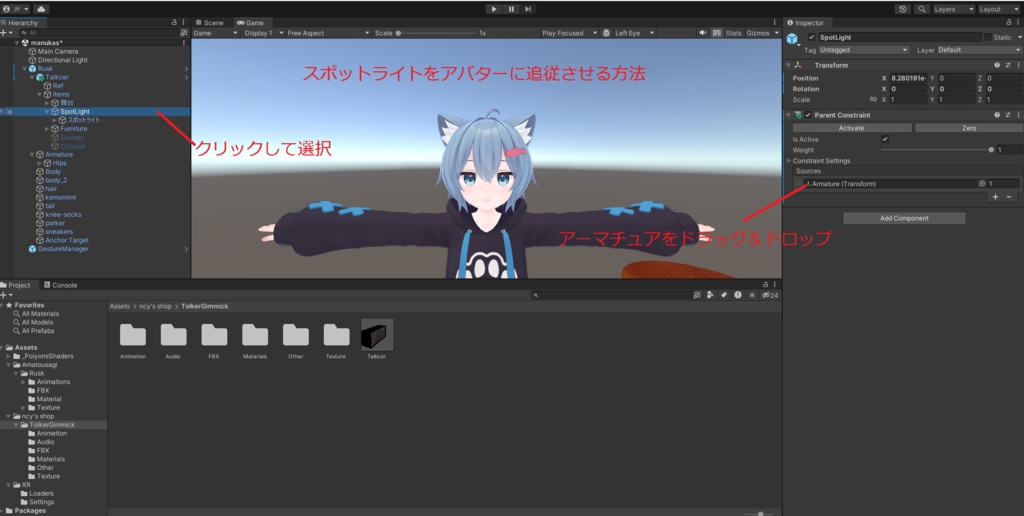Click the global search magnifier icon
1024x516 pixels.
(921, 9)
